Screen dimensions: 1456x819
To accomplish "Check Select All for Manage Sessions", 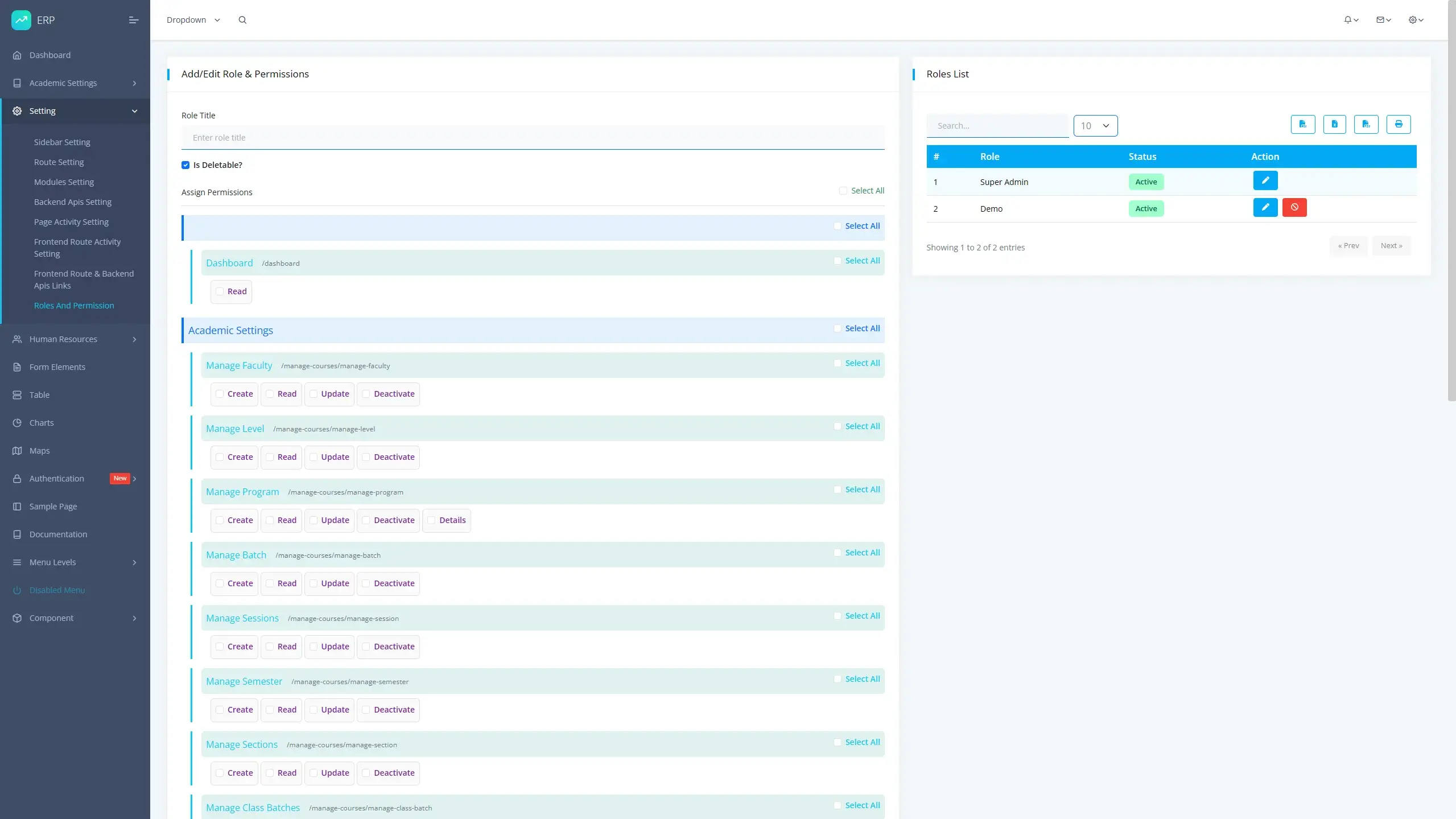I will tap(837, 616).
